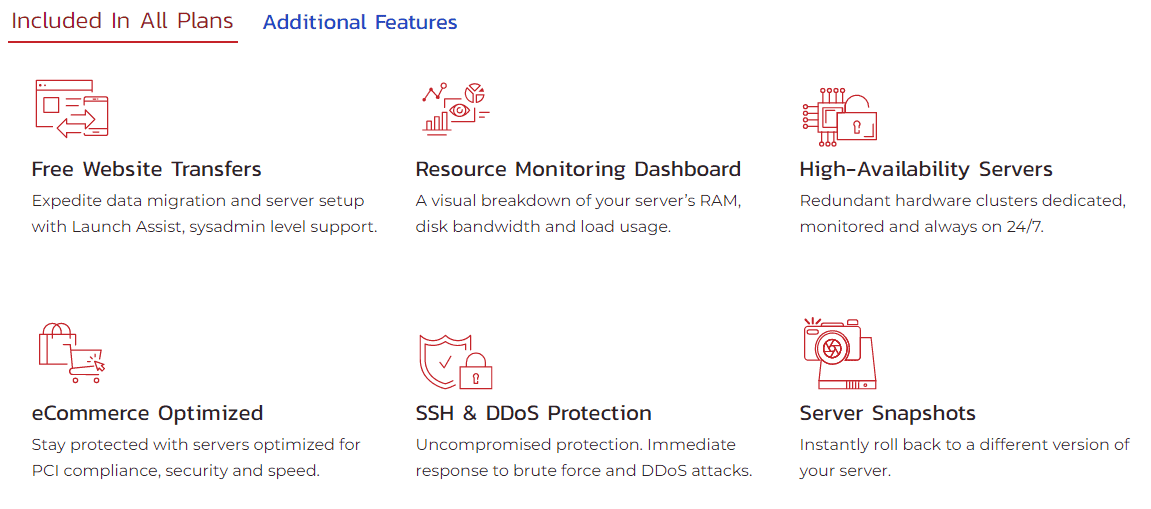Click the eCommerce Optimized heading
Screen dimensions: 1151x509
[148, 413]
